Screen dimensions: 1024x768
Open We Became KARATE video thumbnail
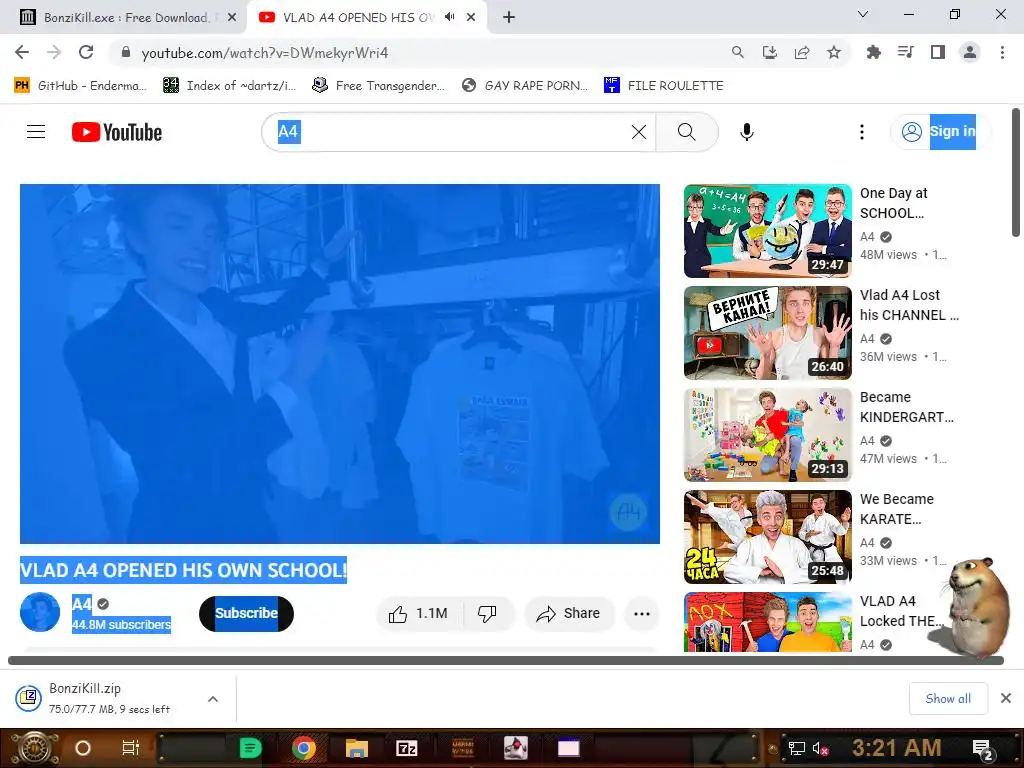[767, 537]
